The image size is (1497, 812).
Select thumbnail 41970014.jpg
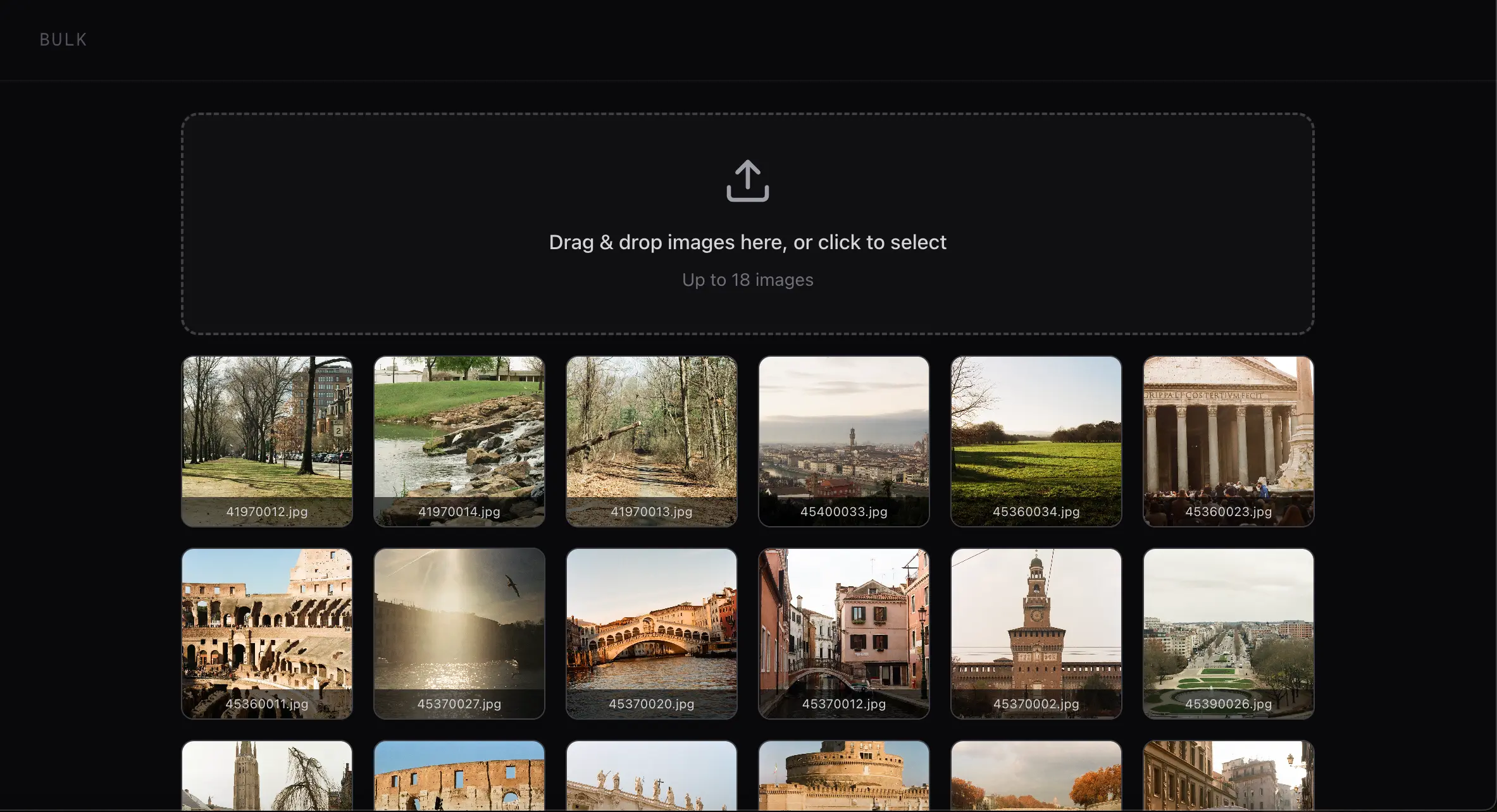[459, 441]
